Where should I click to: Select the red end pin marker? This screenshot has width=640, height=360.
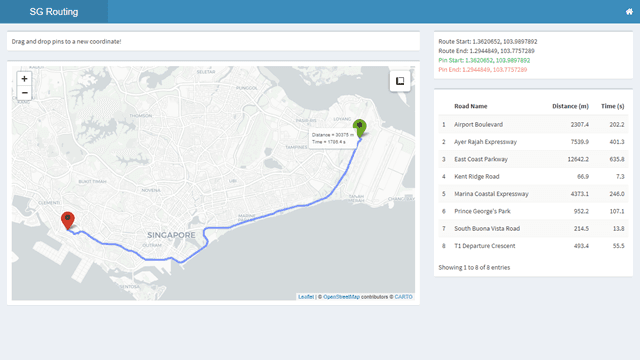[68, 221]
